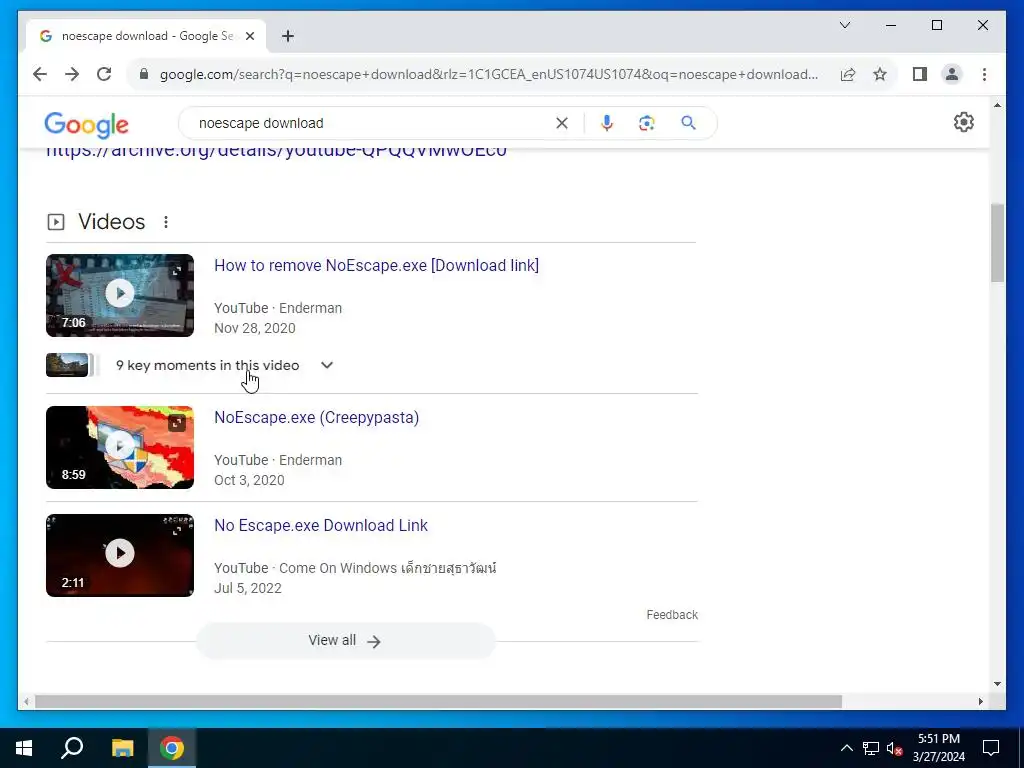
Task: Click the Videos section heading
Action: coord(112,222)
